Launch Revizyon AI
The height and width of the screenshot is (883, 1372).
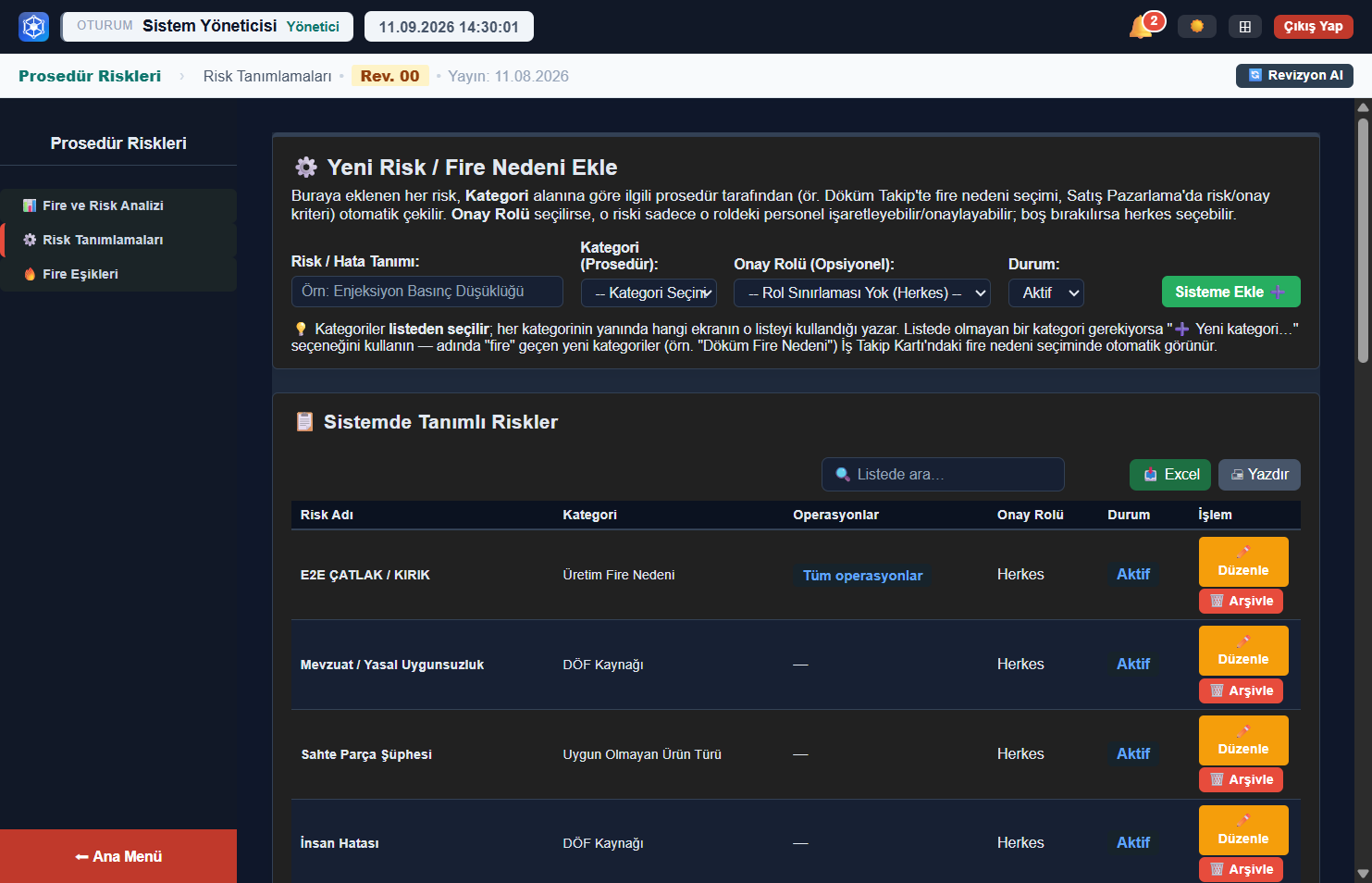point(1294,76)
